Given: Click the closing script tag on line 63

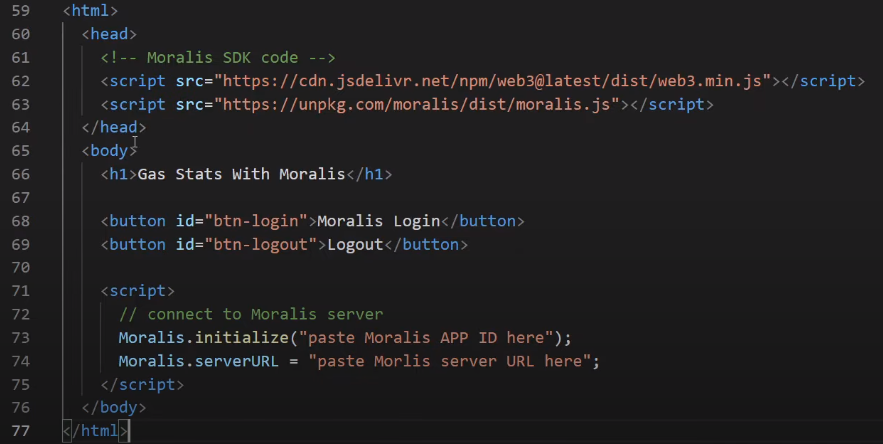Looking at the screenshot, I should coord(671,104).
